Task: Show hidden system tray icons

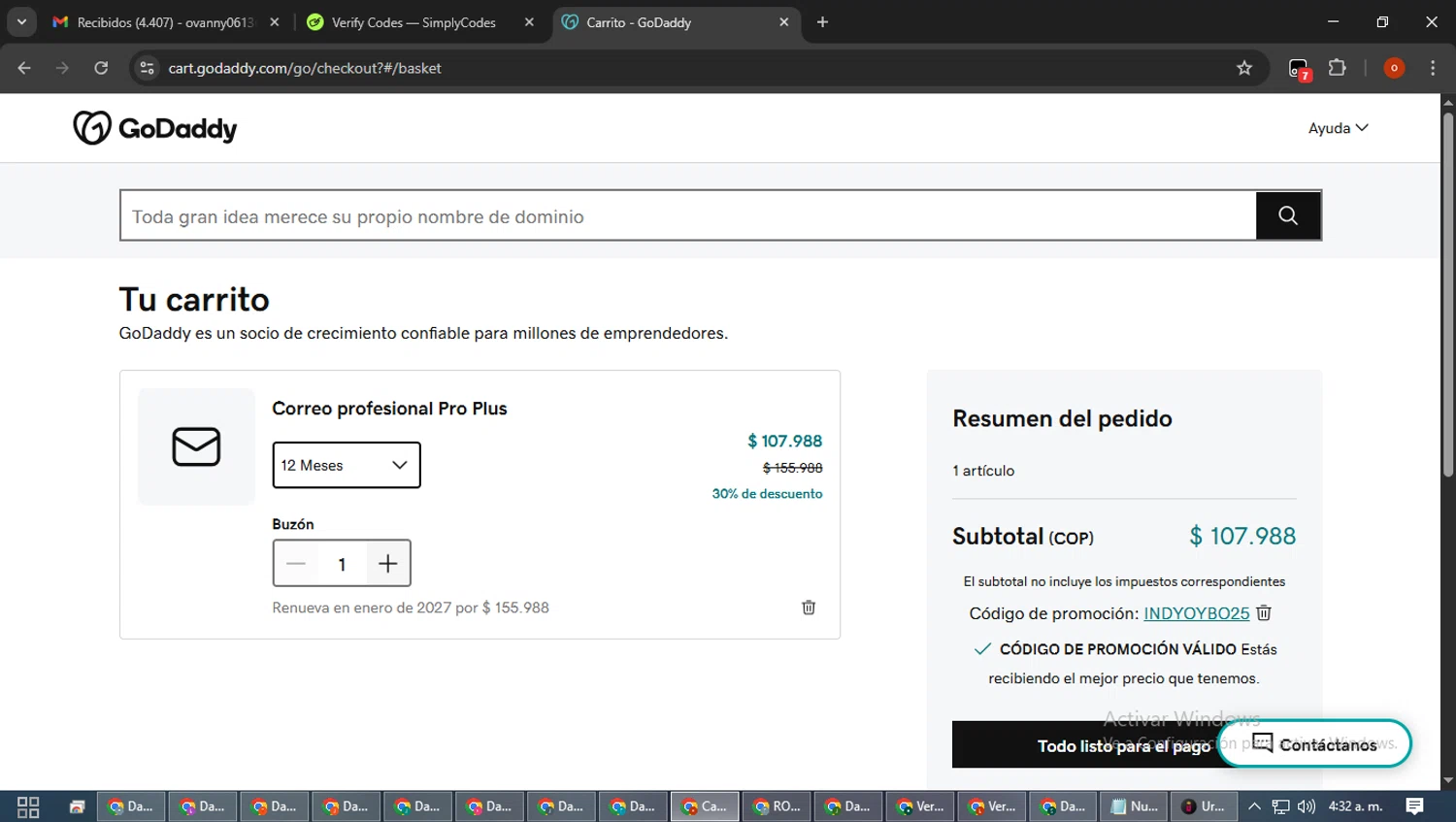Action: [1254, 806]
